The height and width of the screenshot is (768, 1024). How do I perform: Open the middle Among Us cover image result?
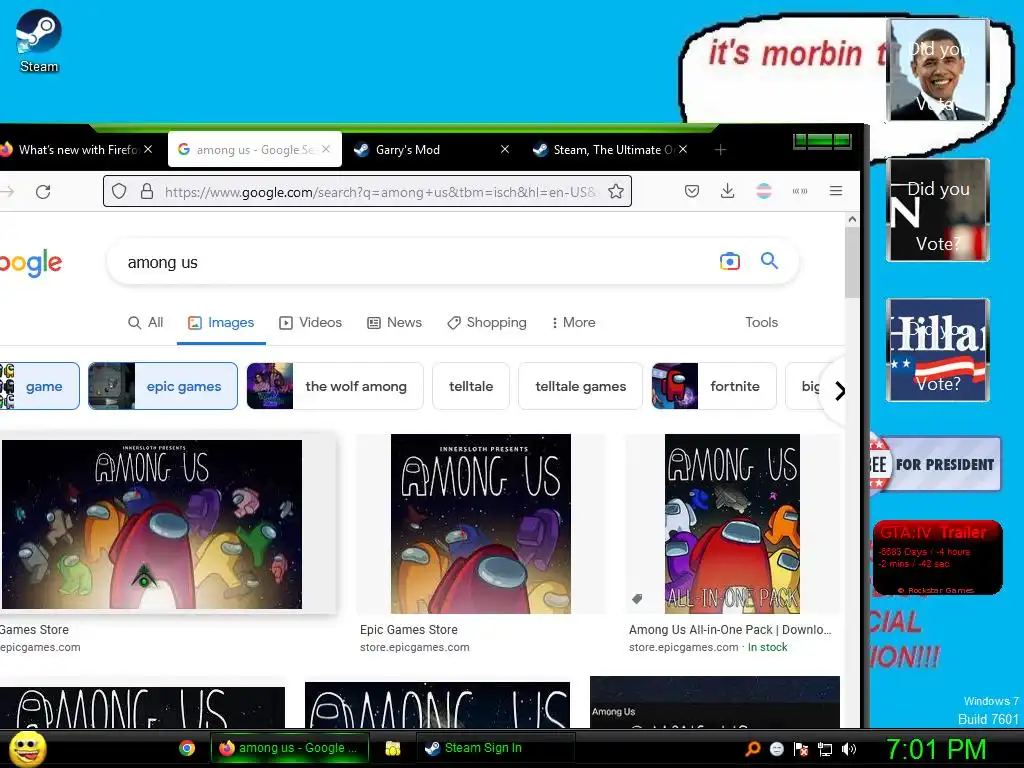(x=481, y=524)
